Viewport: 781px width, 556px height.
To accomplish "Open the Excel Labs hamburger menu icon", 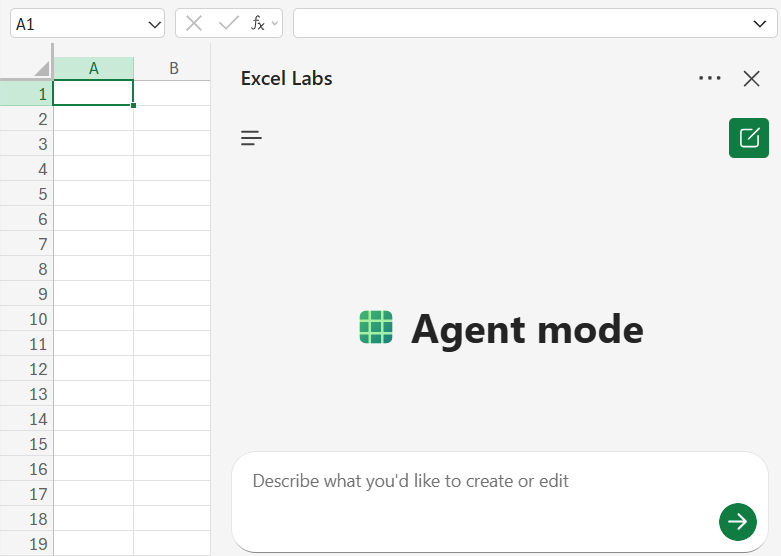I will (251, 138).
